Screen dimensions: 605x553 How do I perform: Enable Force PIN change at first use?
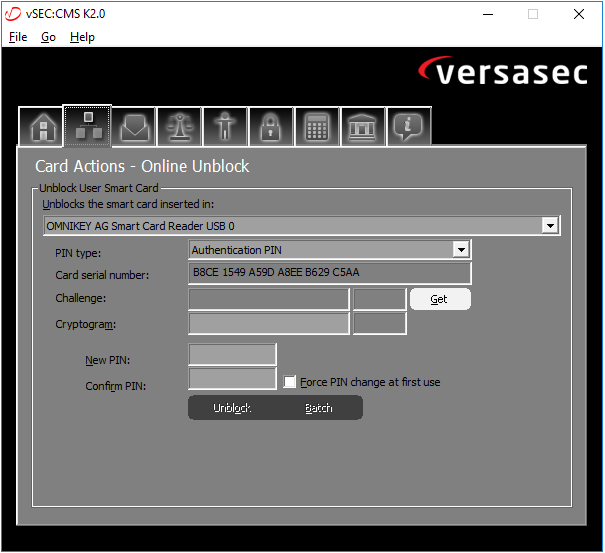tap(290, 382)
